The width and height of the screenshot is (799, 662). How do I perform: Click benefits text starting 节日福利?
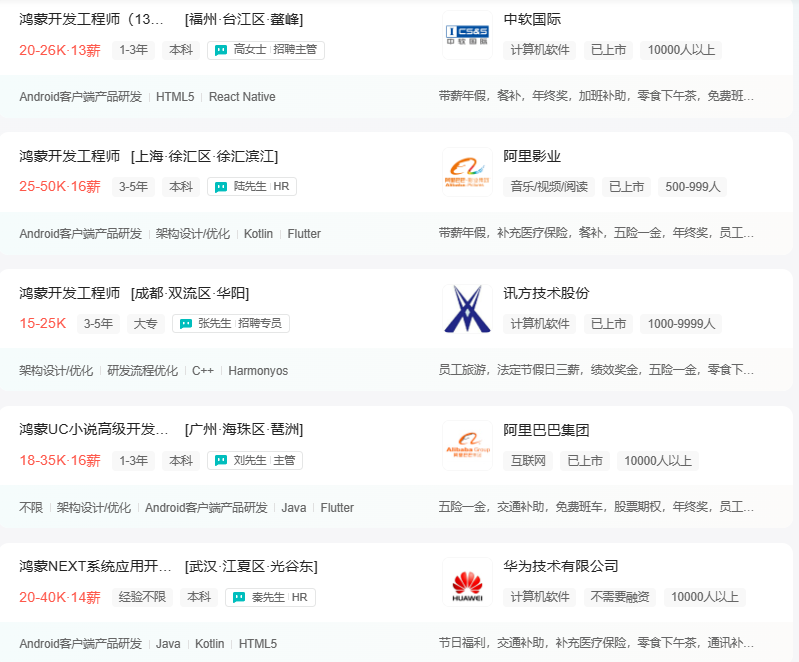(x=596, y=643)
